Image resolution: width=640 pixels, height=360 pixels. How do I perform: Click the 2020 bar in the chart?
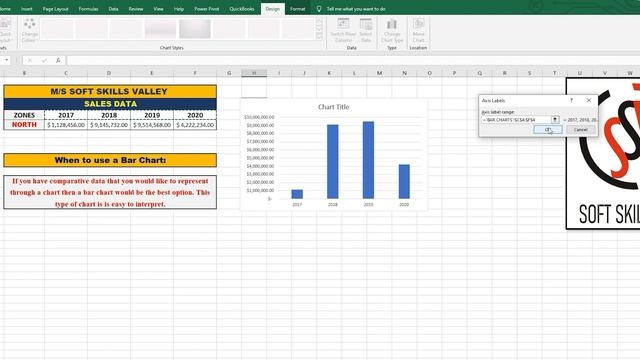[x=404, y=182]
